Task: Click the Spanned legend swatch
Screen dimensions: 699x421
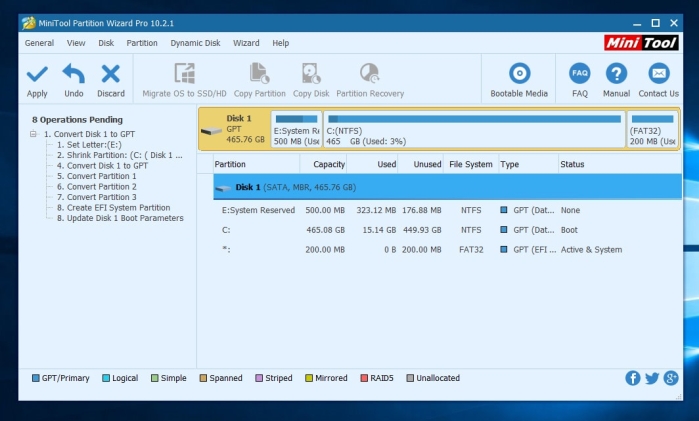Action: pyautogui.click(x=203, y=378)
